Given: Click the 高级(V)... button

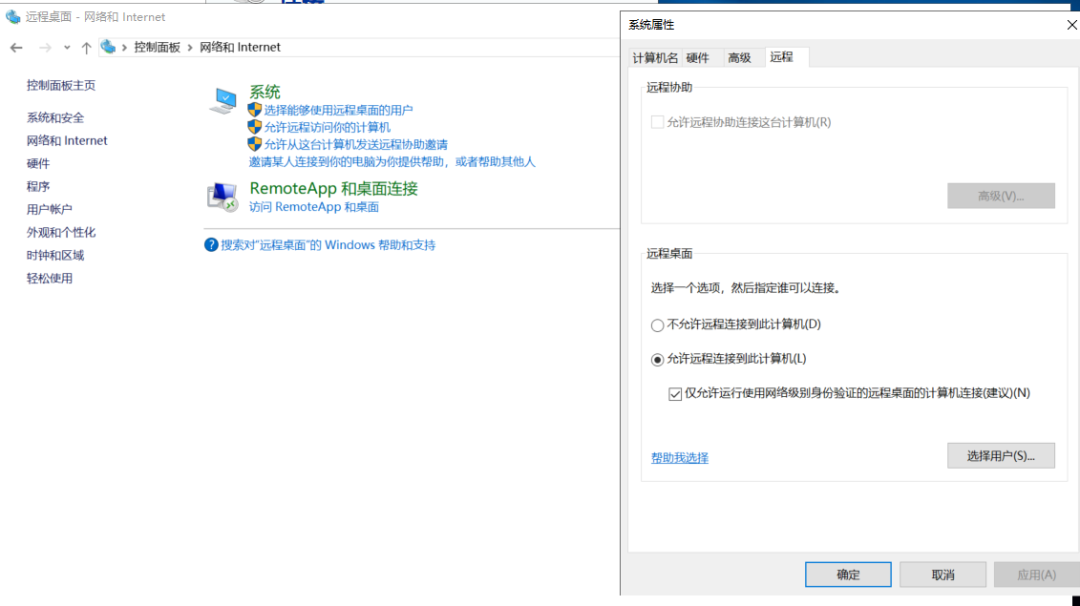Looking at the screenshot, I should pyautogui.click(x=1001, y=196).
